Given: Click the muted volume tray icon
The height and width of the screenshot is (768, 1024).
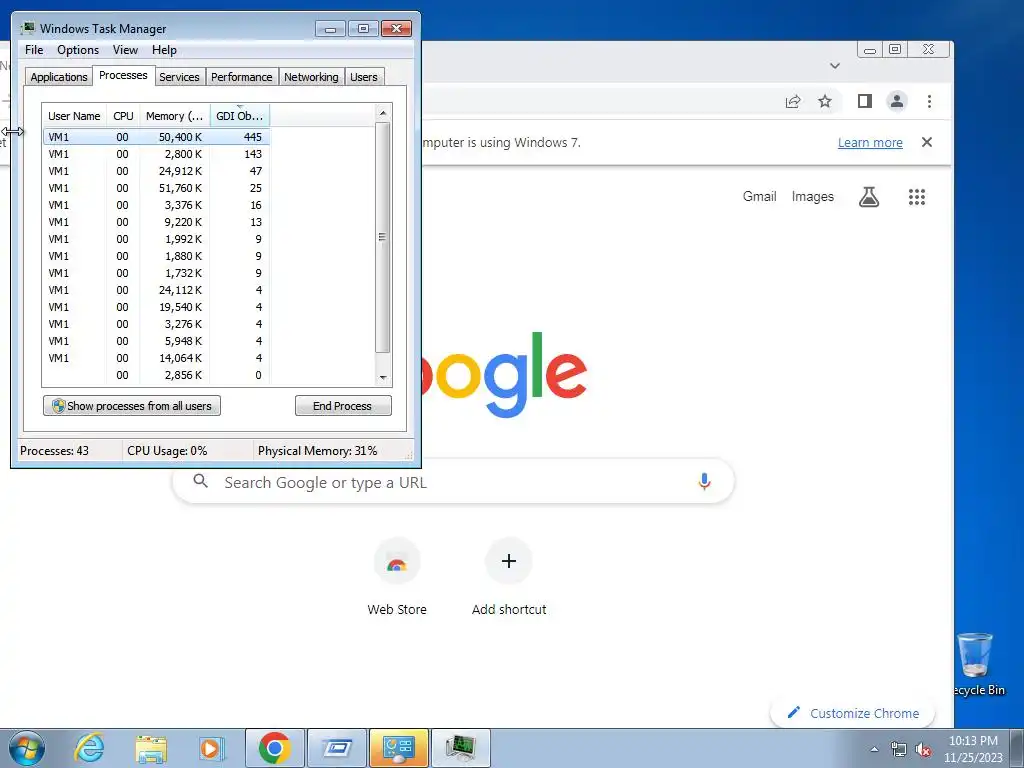Looking at the screenshot, I should 923,750.
